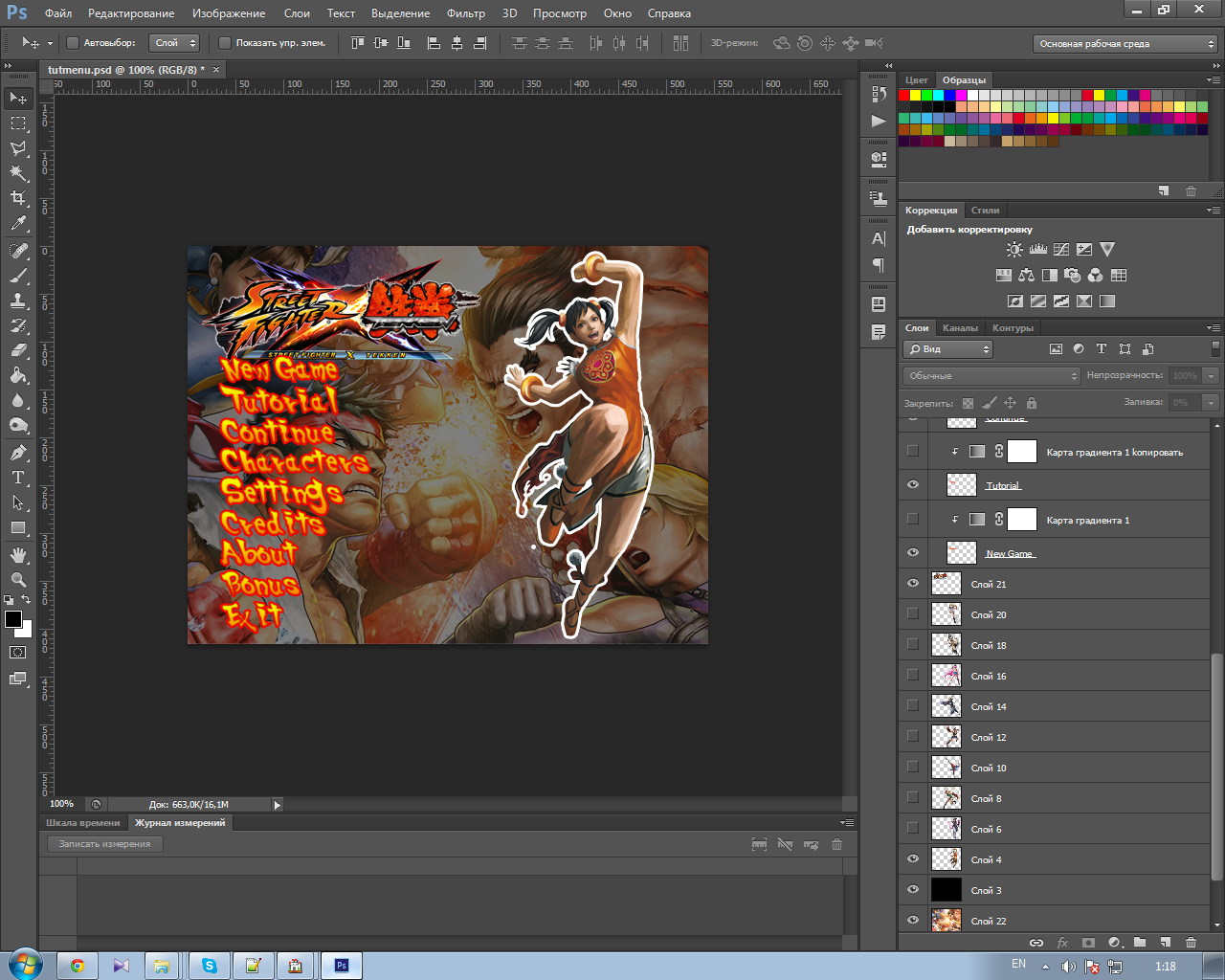Create new layer icon in Layers panel
This screenshot has width=1225, height=980.
[1165, 943]
